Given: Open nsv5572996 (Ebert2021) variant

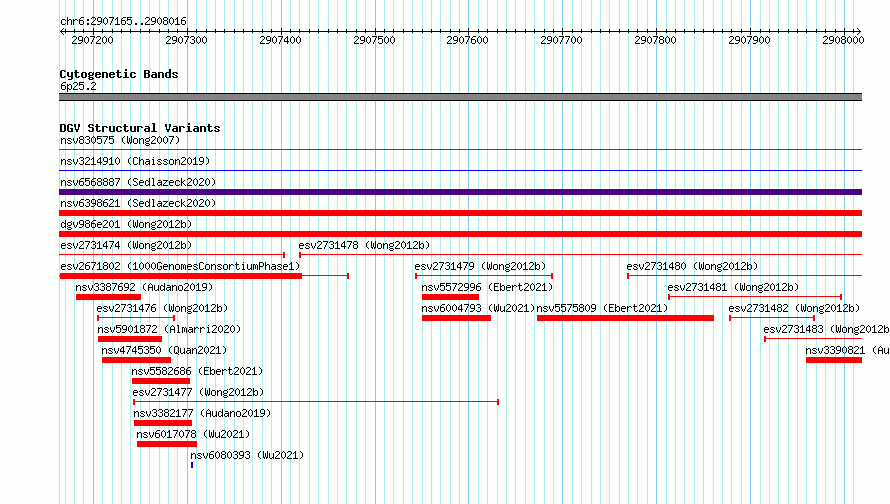Looking at the screenshot, I should (487, 287).
